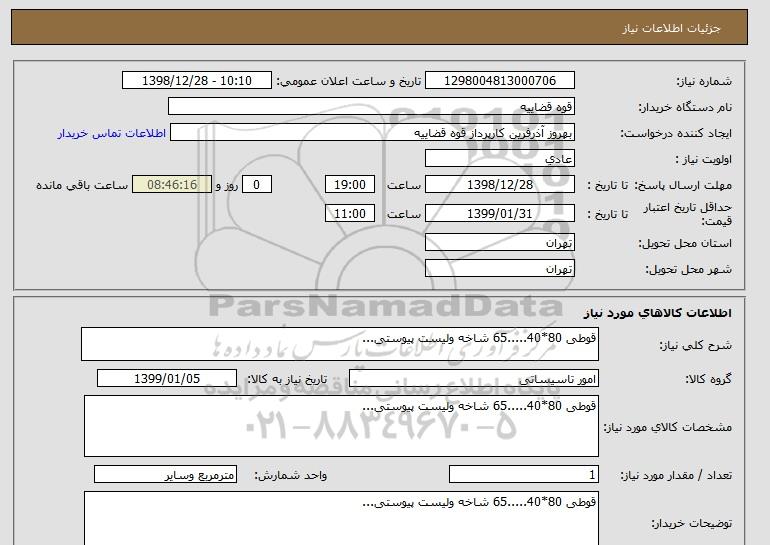Click the label استان محل تحویل

pyautogui.click(x=685, y=243)
